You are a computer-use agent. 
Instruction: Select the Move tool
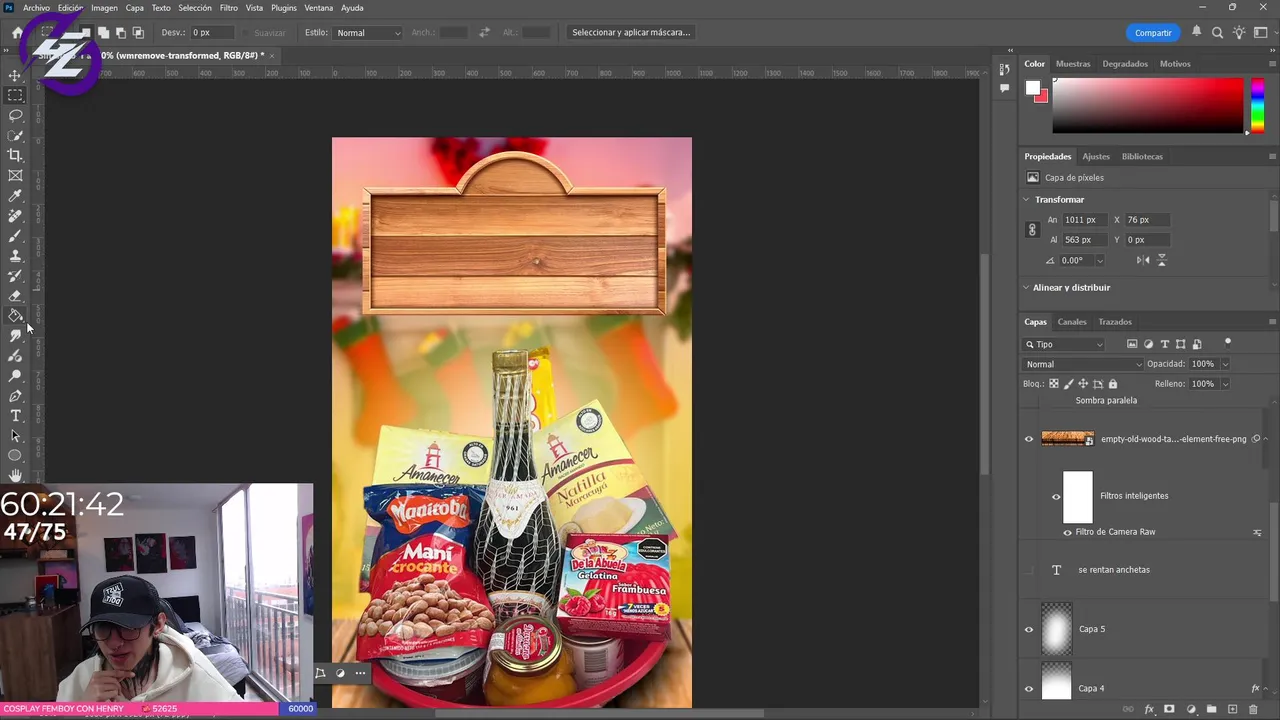[15, 75]
